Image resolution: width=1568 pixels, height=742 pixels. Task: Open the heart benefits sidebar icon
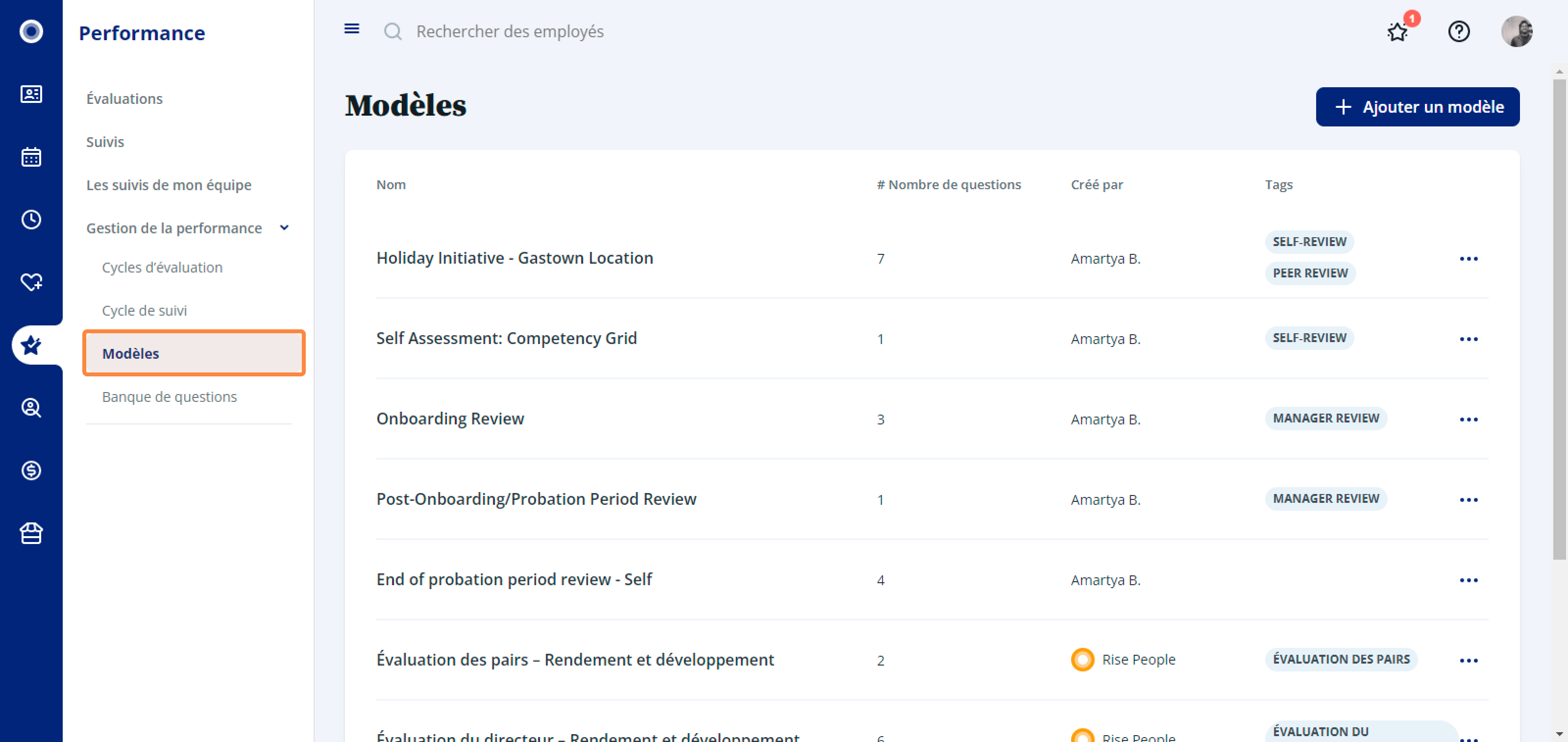point(31,282)
